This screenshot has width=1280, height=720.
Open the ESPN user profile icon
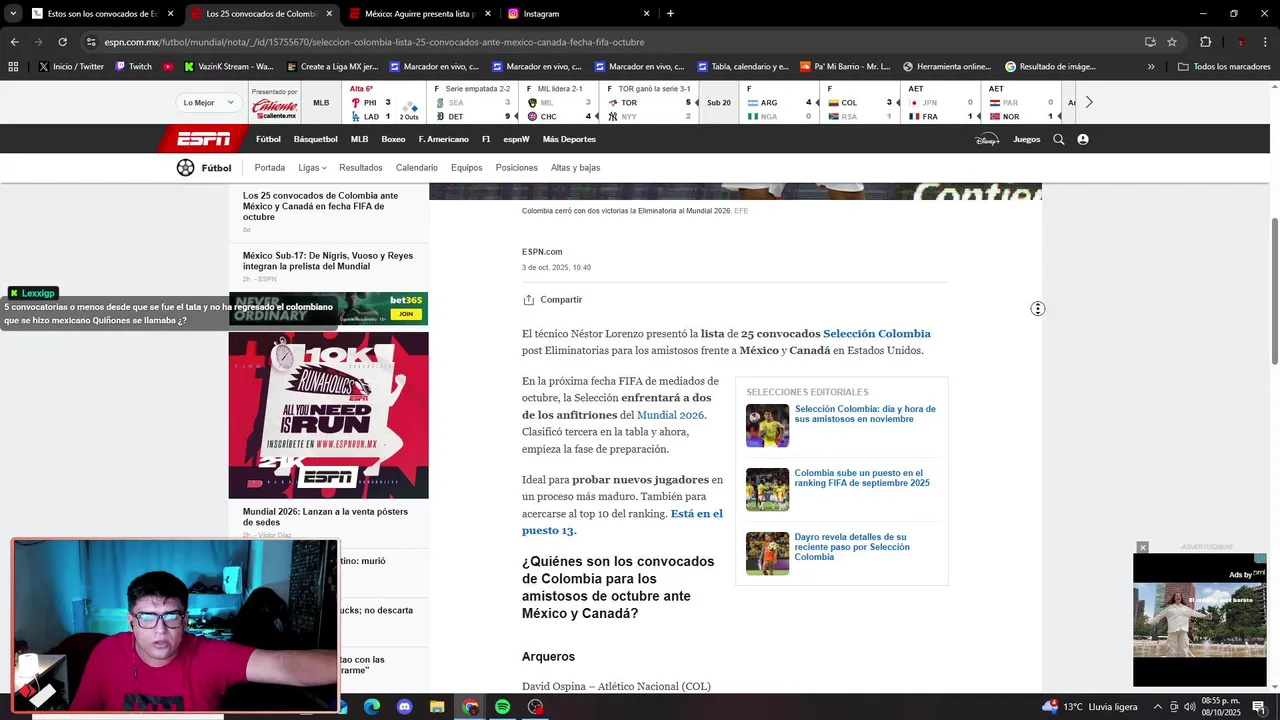click(1083, 139)
